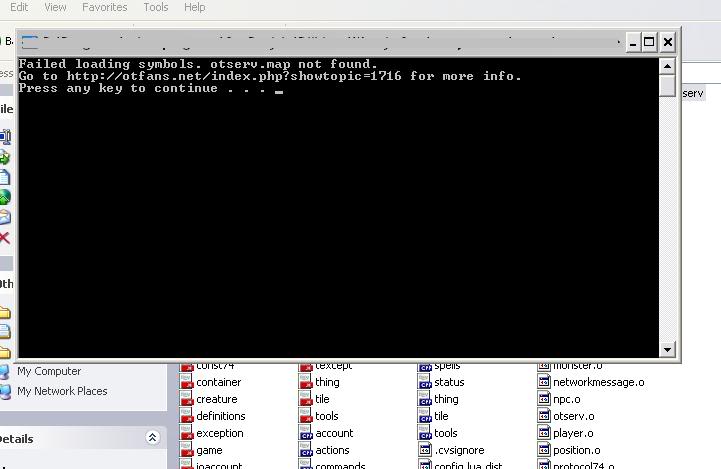Select the npc.o object file icon
This screenshot has height=469, width=721.
click(x=544, y=399)
